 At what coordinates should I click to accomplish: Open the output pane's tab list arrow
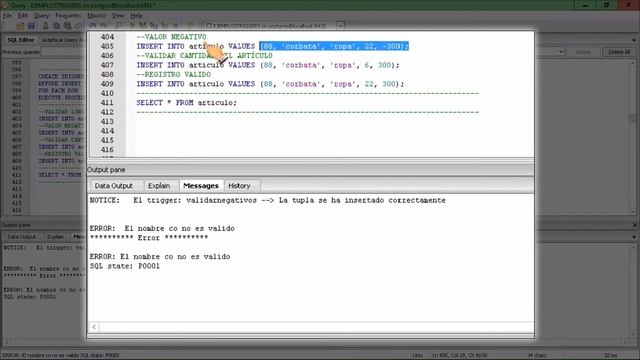(634, 237)
